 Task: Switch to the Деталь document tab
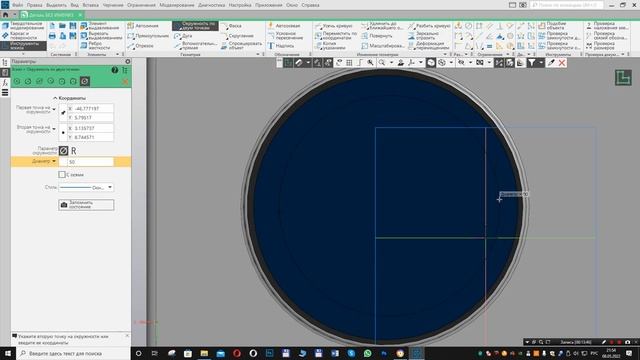51,15
